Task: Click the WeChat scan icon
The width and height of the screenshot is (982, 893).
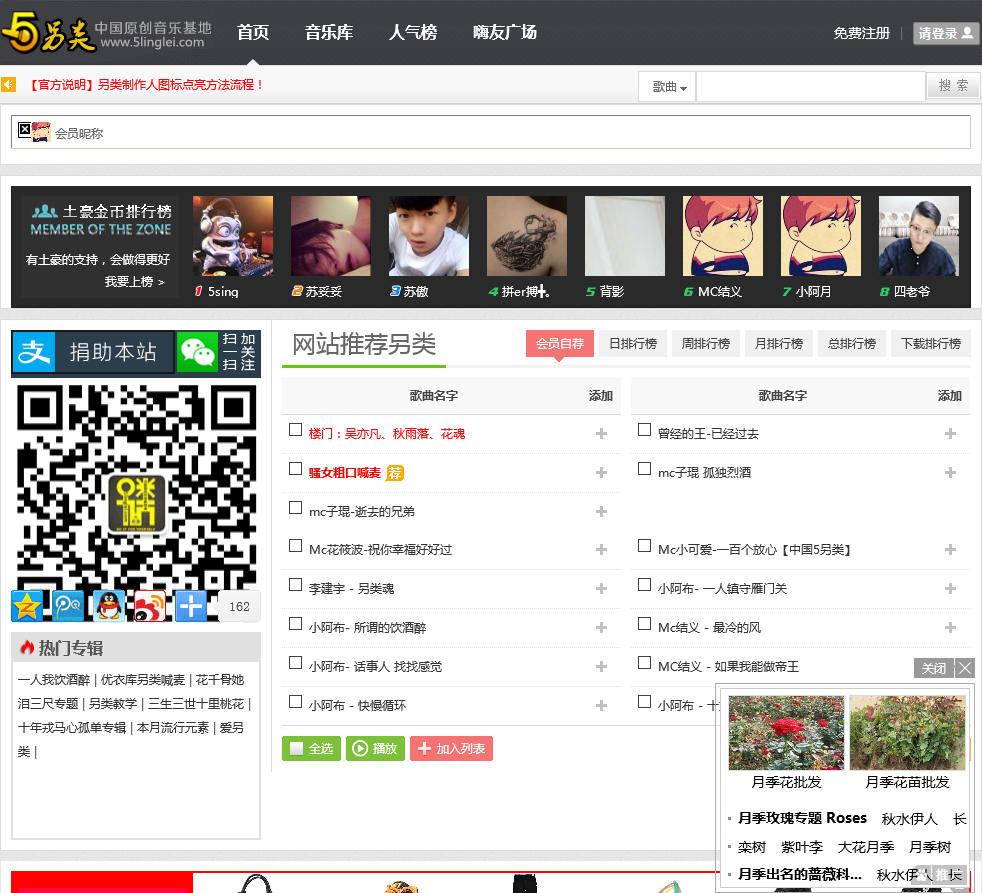Action: coord(197,352)
